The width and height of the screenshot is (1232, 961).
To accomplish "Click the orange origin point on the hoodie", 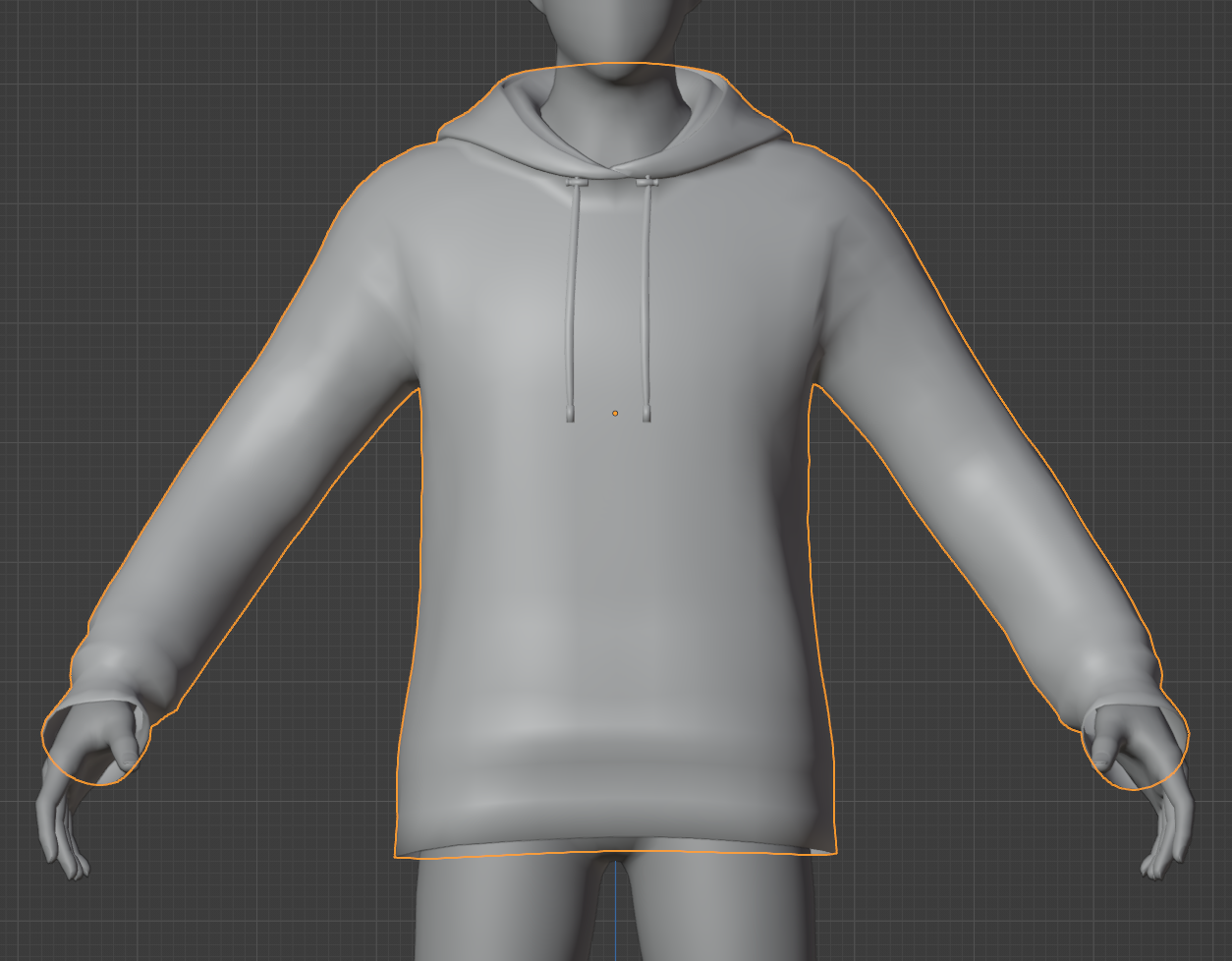I will click(615, 413).
